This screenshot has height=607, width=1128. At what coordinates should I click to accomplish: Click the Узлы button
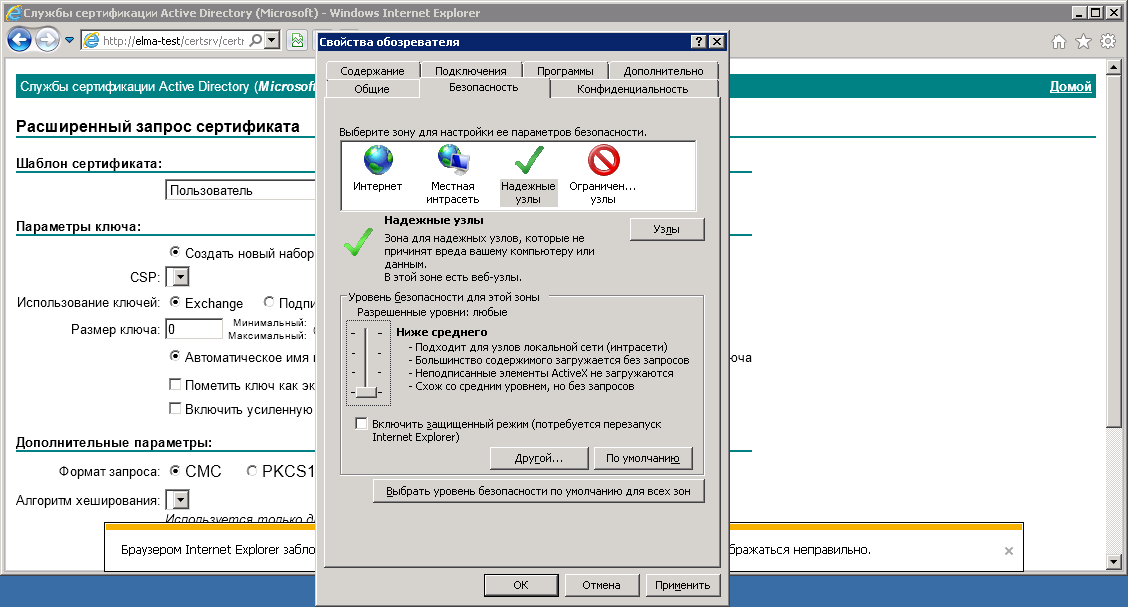pyautogui.click(x=667, y=230)
